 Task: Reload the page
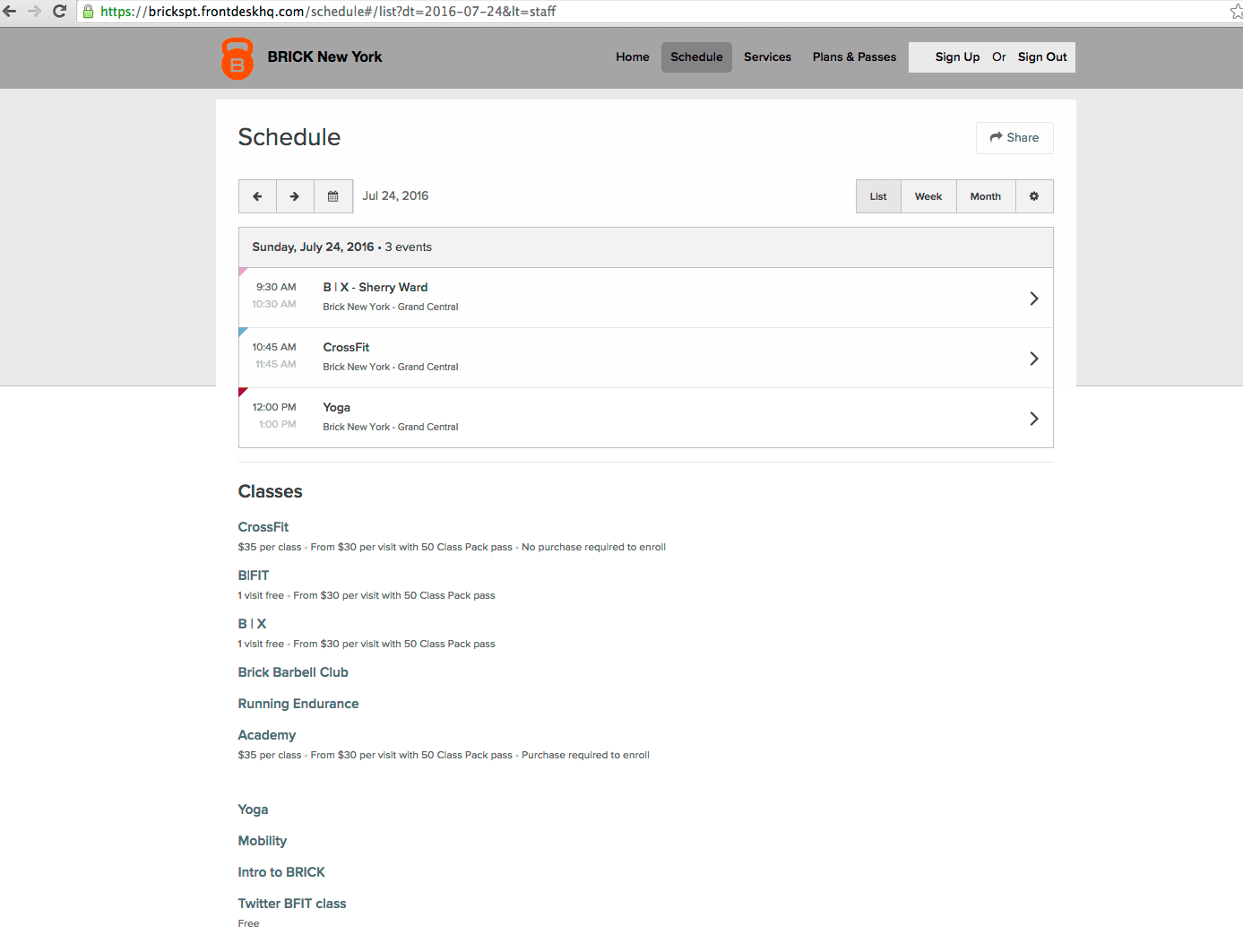60,12
